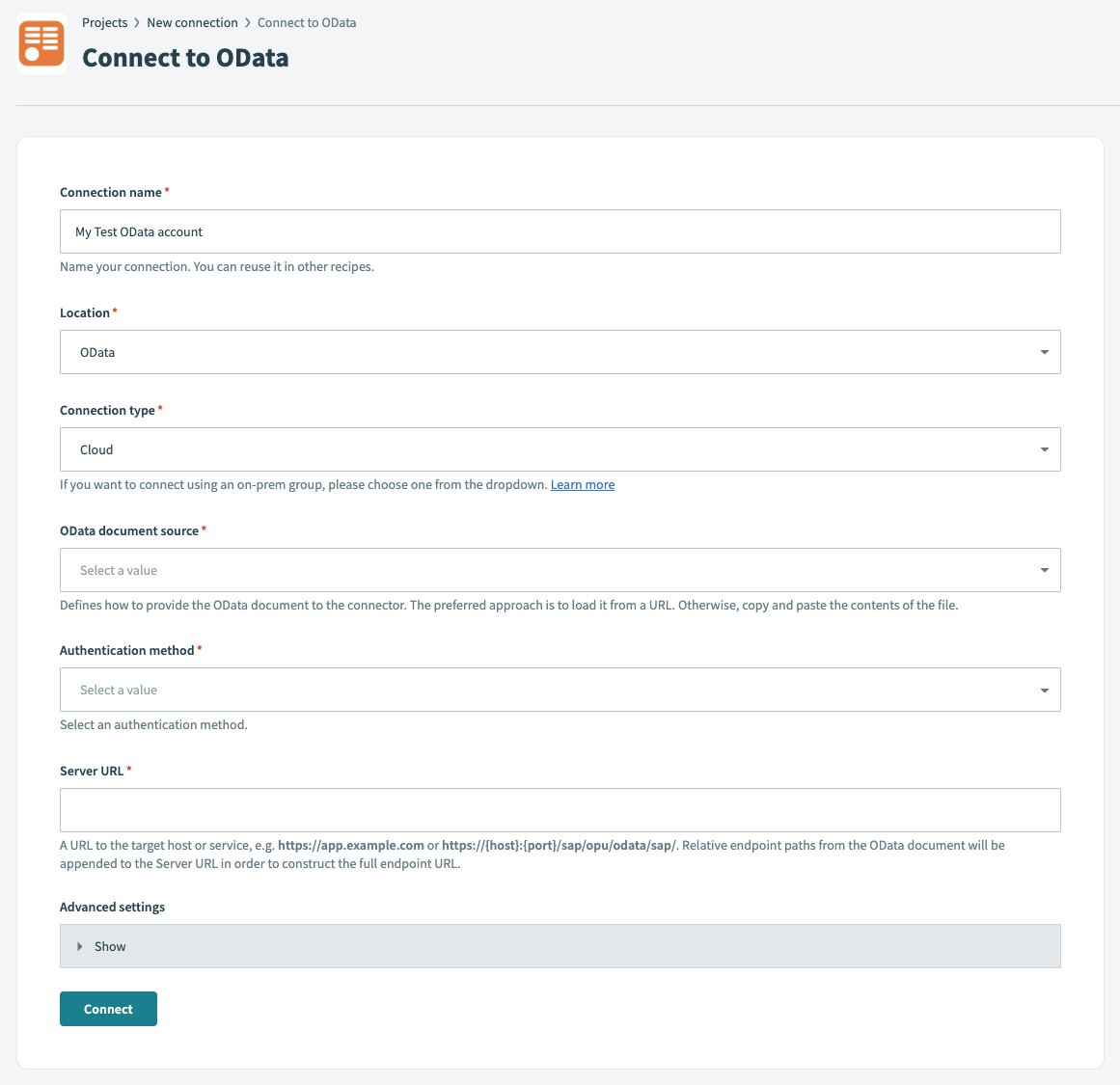The height and width of the screenshot is (1085, 1120).
Task: Click the breadcrumb separator after Projects
Action: (135, 22)
